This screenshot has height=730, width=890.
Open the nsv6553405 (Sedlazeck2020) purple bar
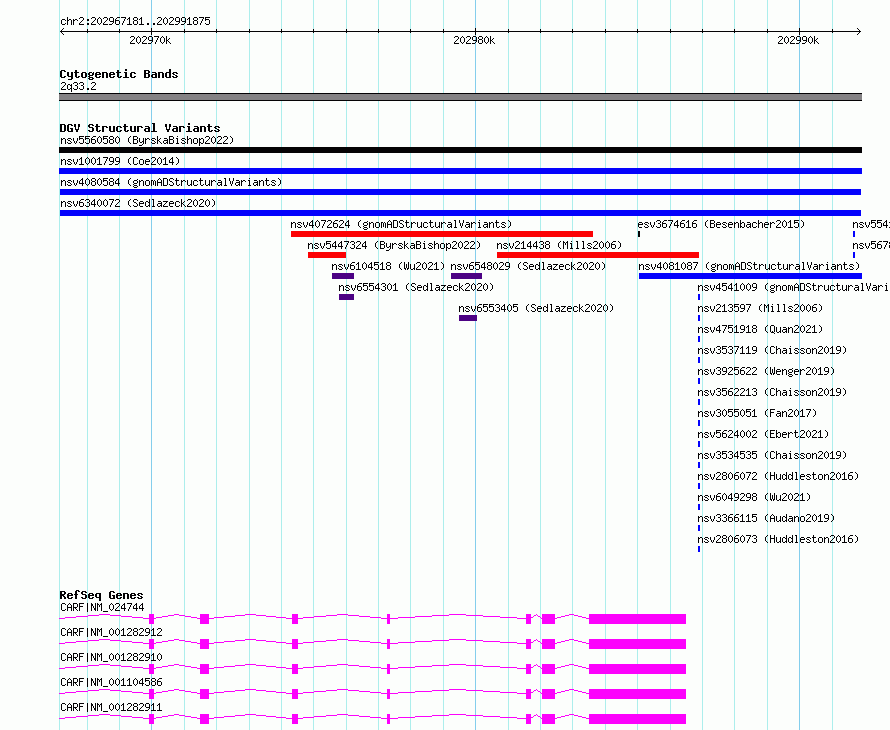pyautogui.click(x=468, y=318)
